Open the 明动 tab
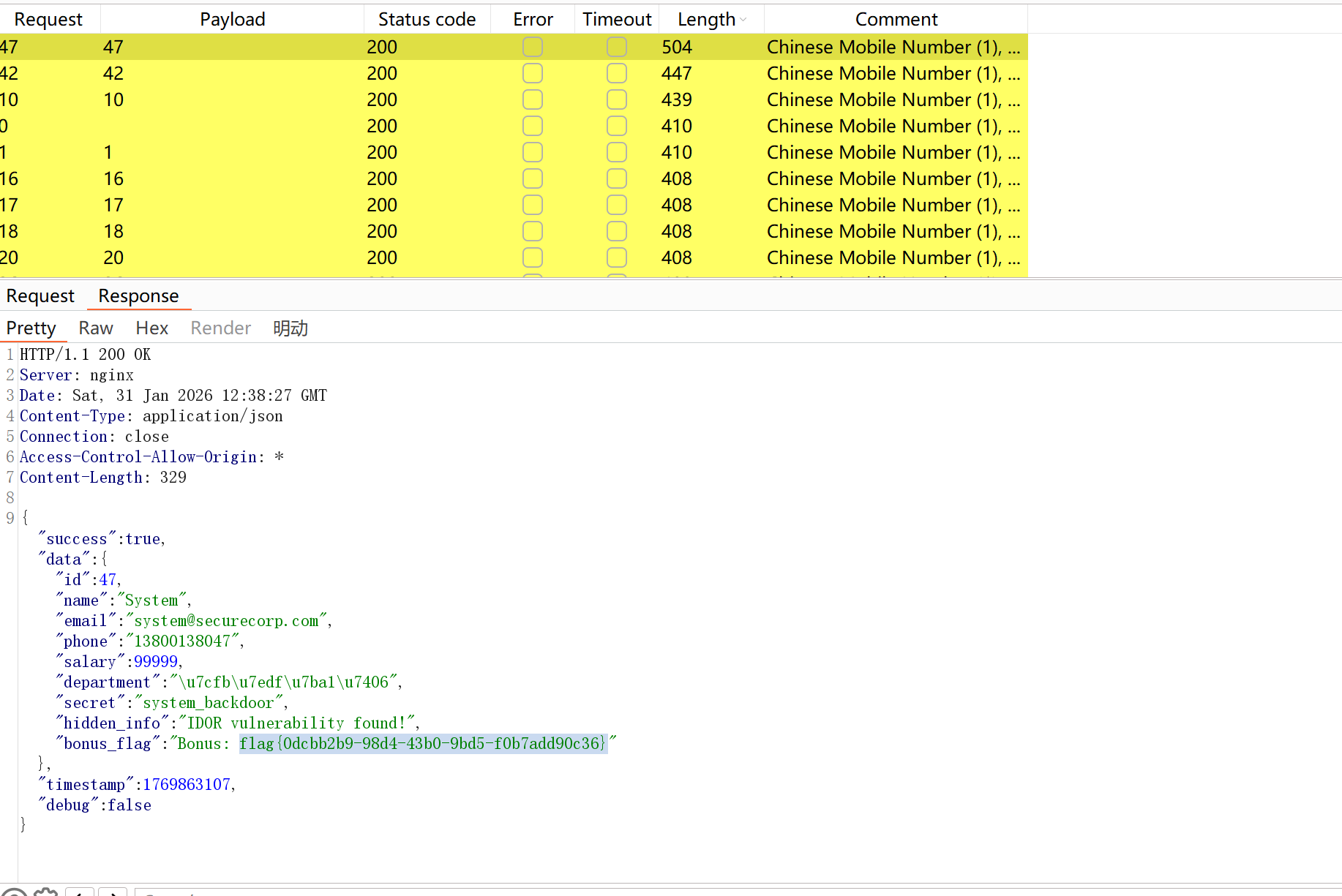The height and width of the screenshot is (896, 1342). coord(290,328)
